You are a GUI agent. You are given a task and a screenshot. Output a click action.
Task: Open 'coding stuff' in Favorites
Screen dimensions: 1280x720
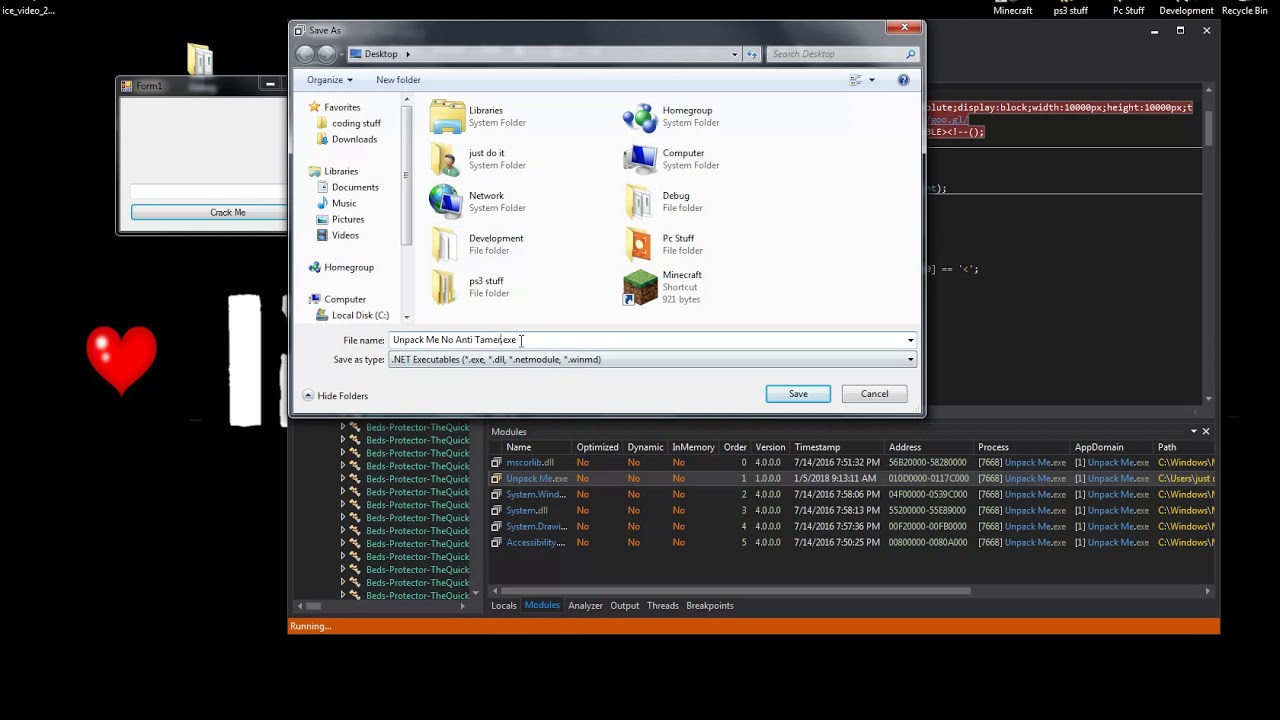point(356,123)
